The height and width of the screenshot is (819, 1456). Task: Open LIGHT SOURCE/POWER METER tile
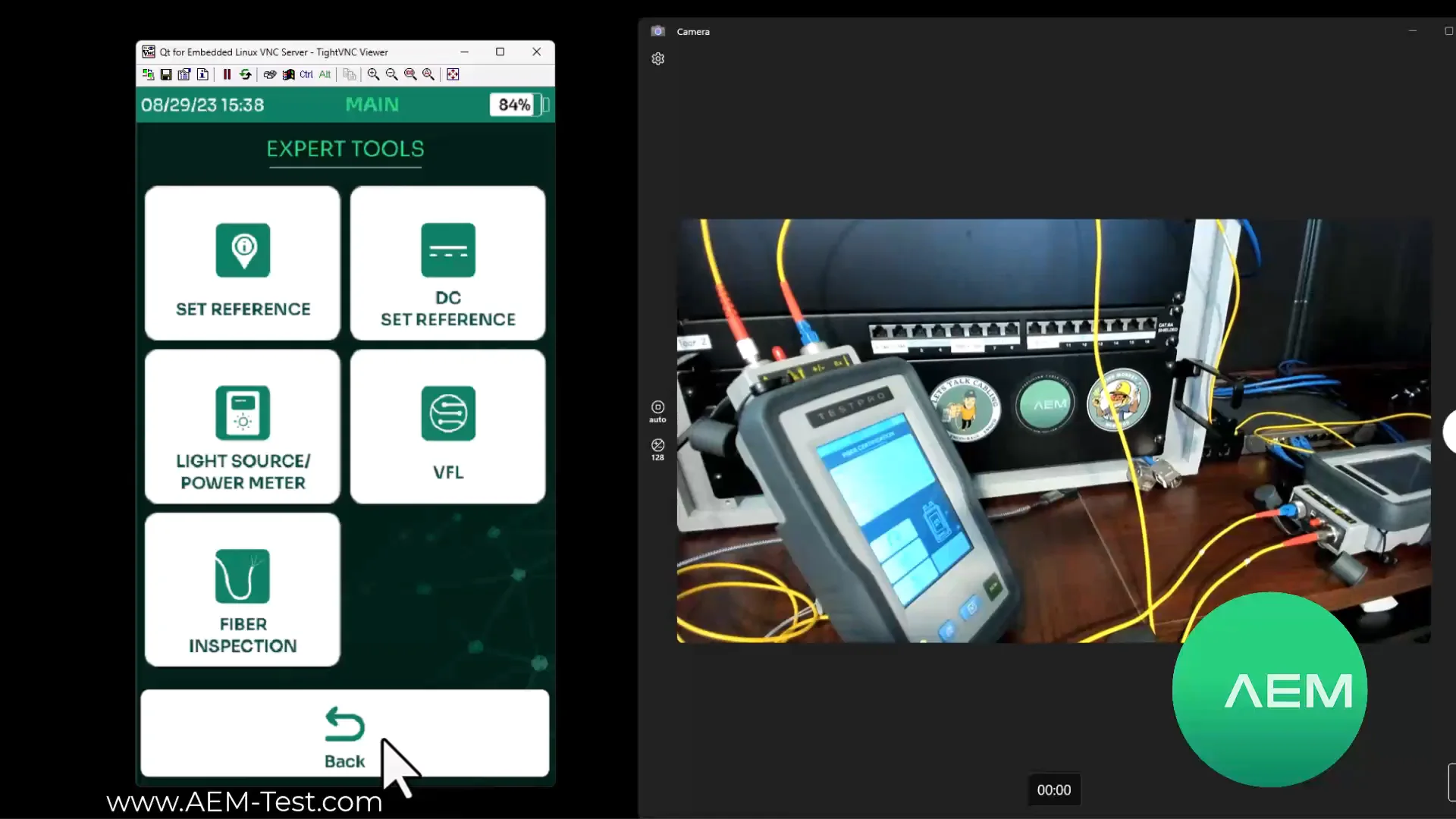pos(243,427)
